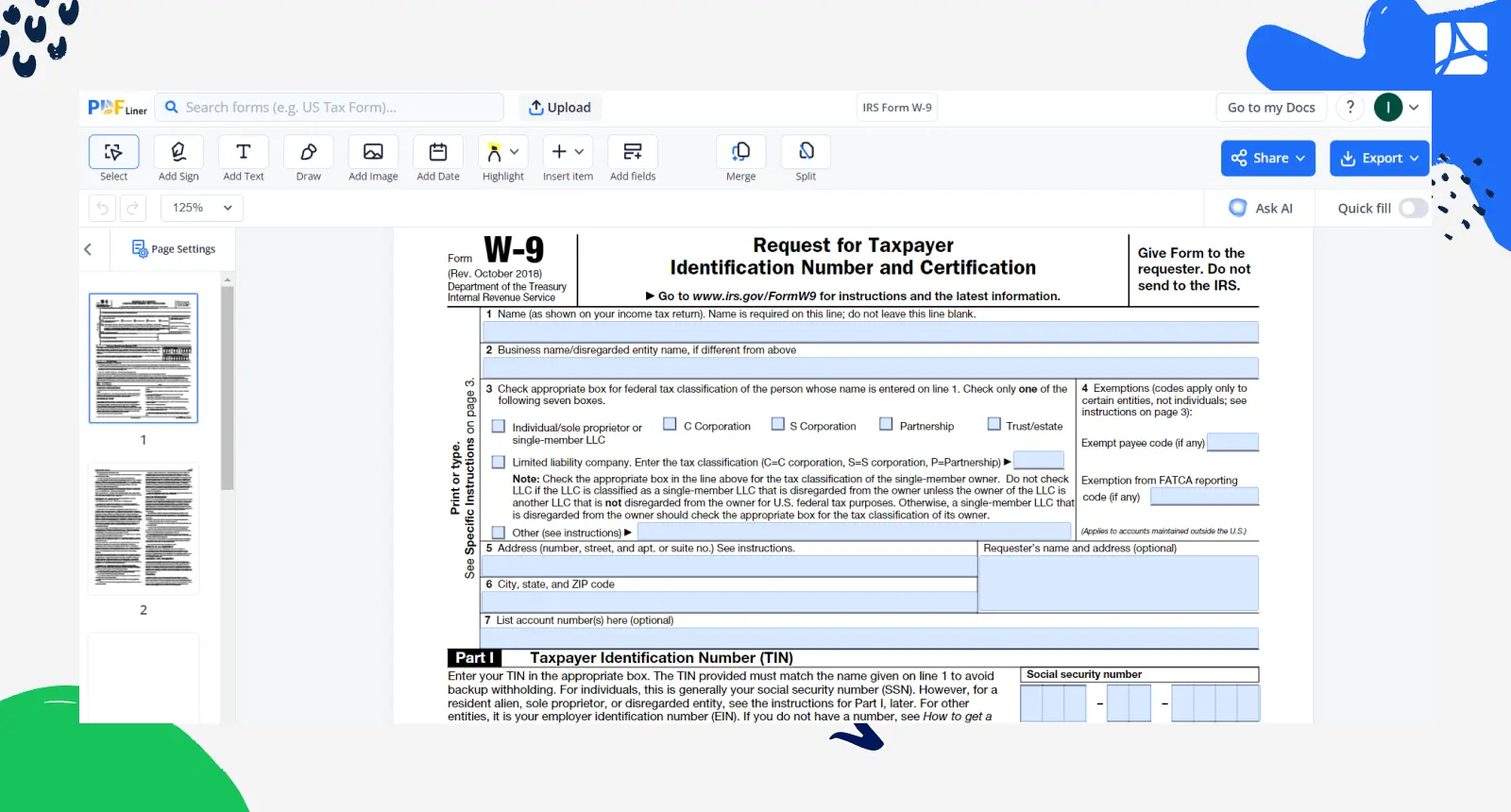Click the Business name field line 2

click(x=871, y=367)
